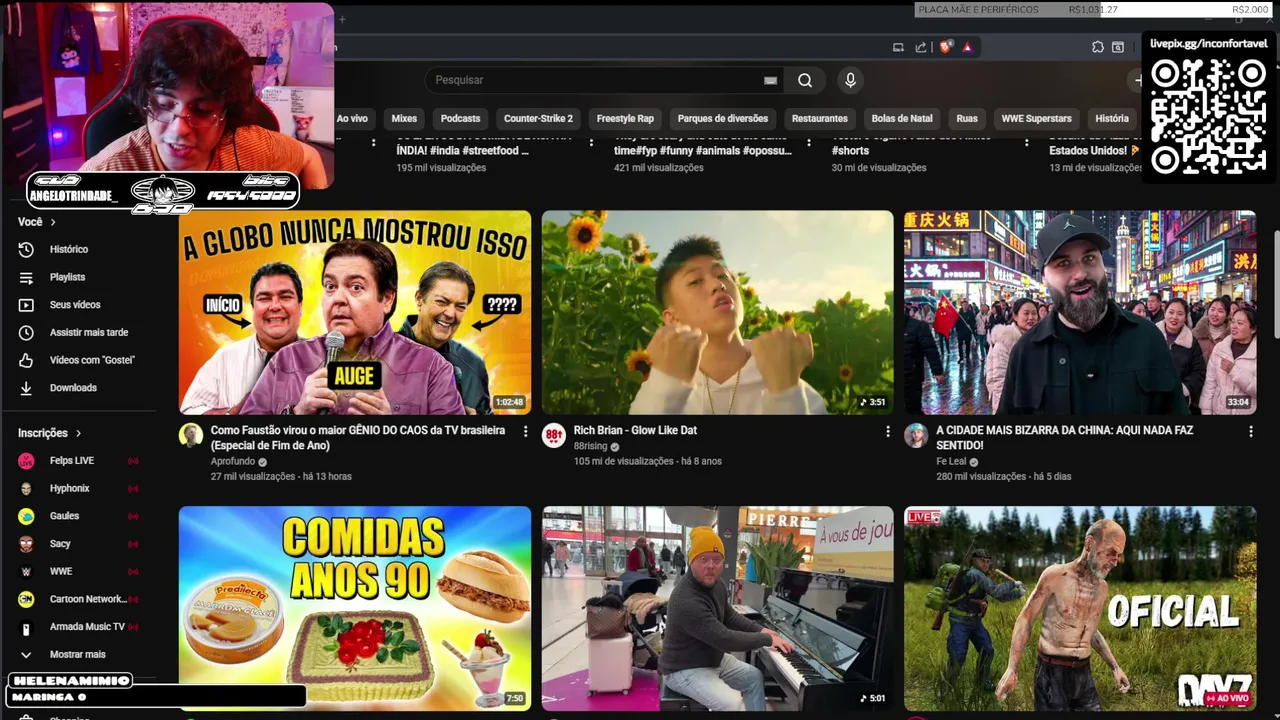Open the 88rising channel name link
This screenshot has width=1280, height=720.
(x=590, y=446)
